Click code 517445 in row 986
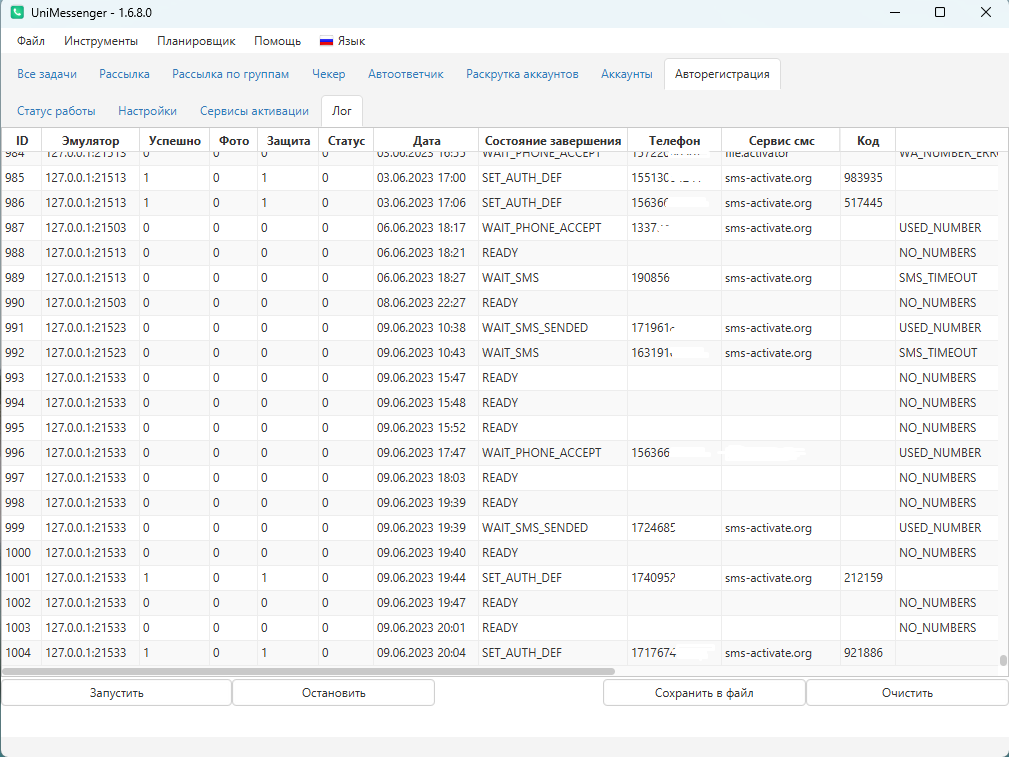The width and height of the screenshot is (1009, 757). [x=863, y=203]
